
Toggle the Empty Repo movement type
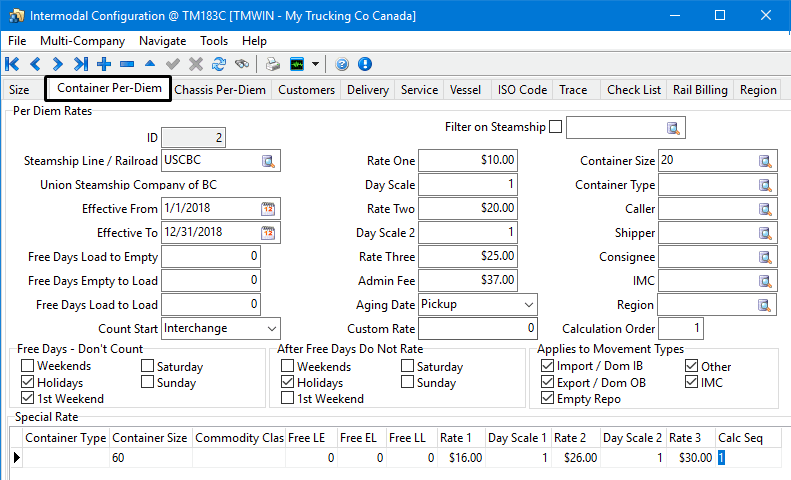coord(547,399)
